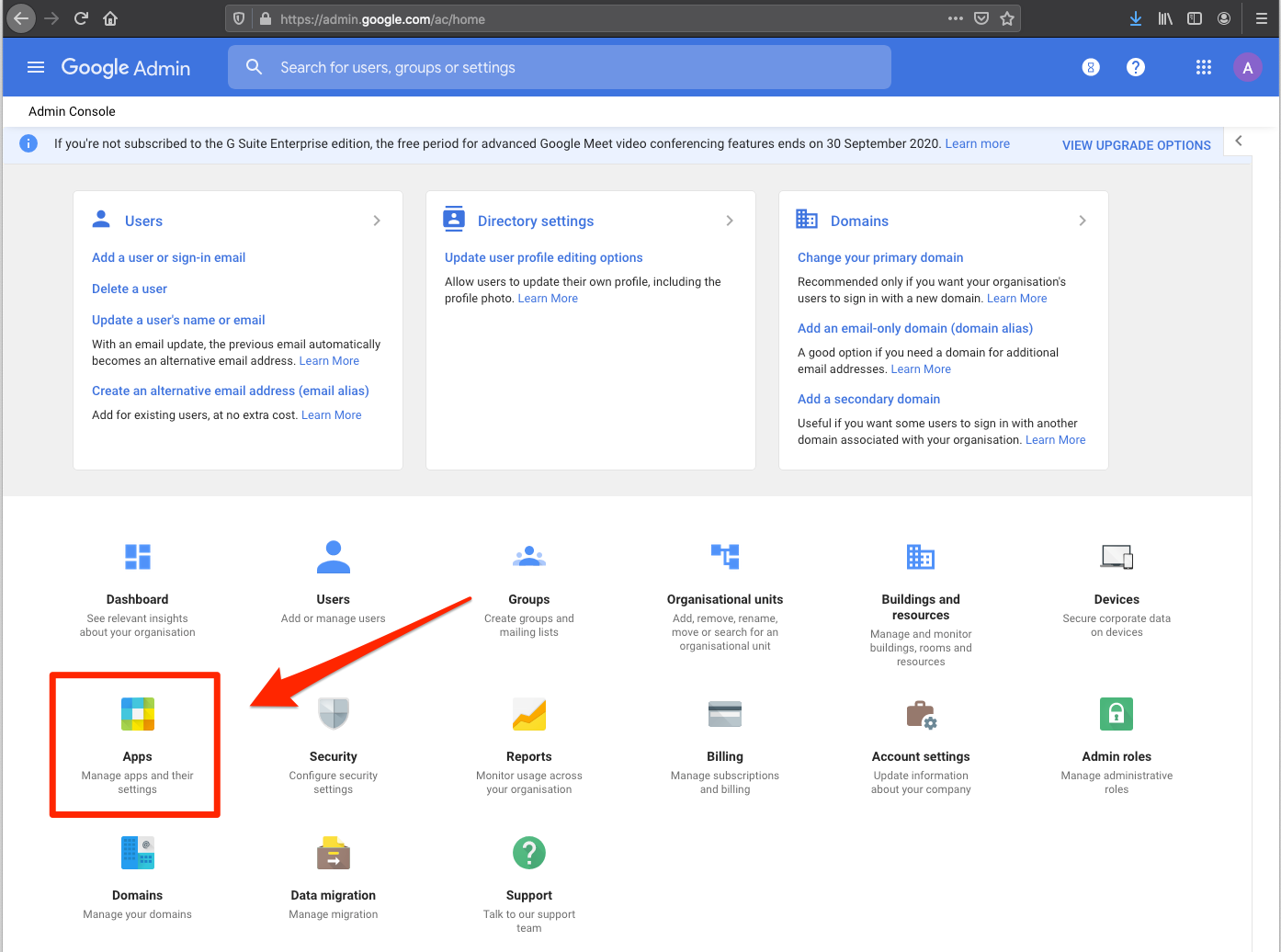Go to browser home page

point(110,18)
